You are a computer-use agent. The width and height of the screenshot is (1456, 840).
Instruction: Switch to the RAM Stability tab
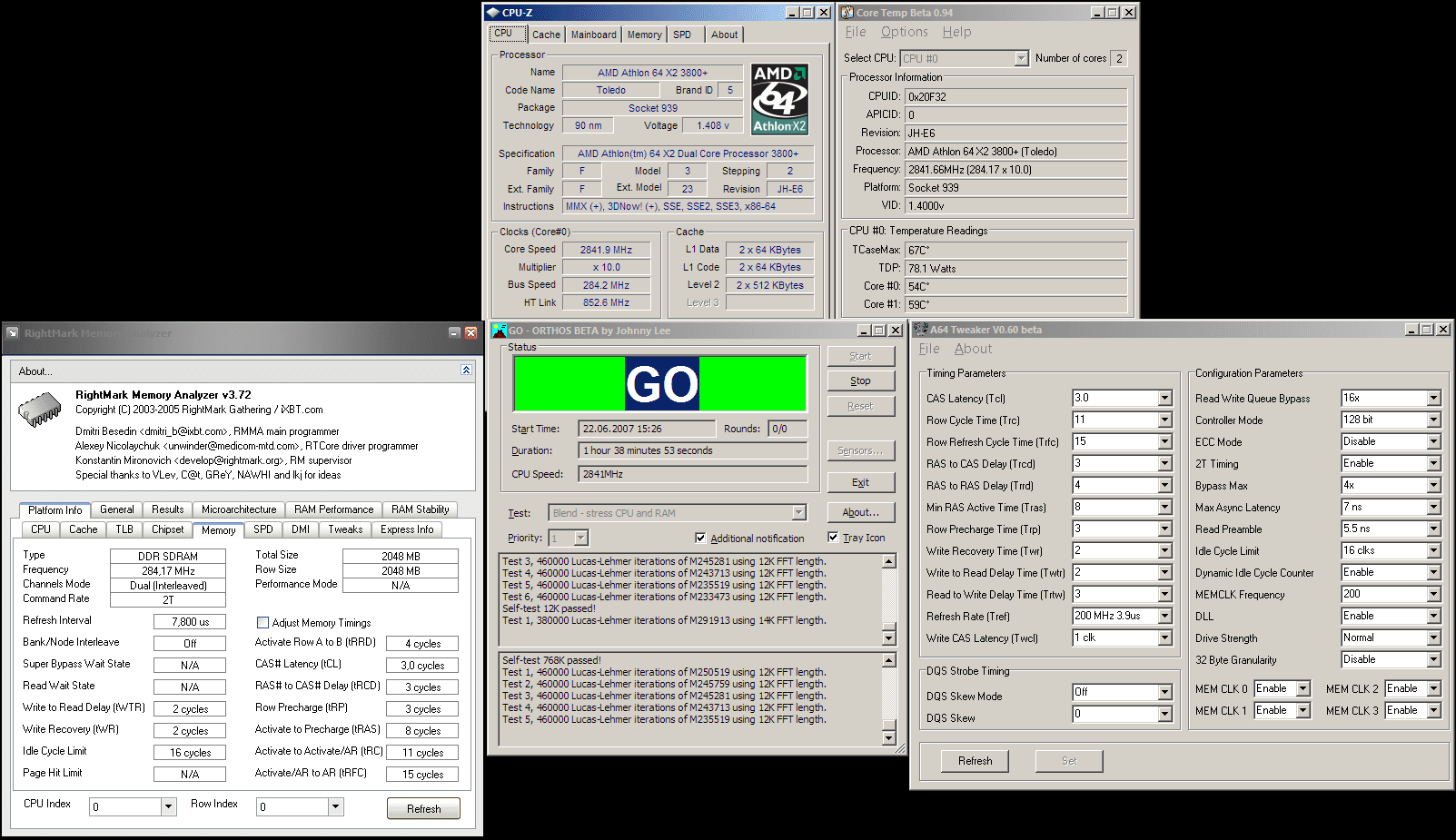(420, 509)
